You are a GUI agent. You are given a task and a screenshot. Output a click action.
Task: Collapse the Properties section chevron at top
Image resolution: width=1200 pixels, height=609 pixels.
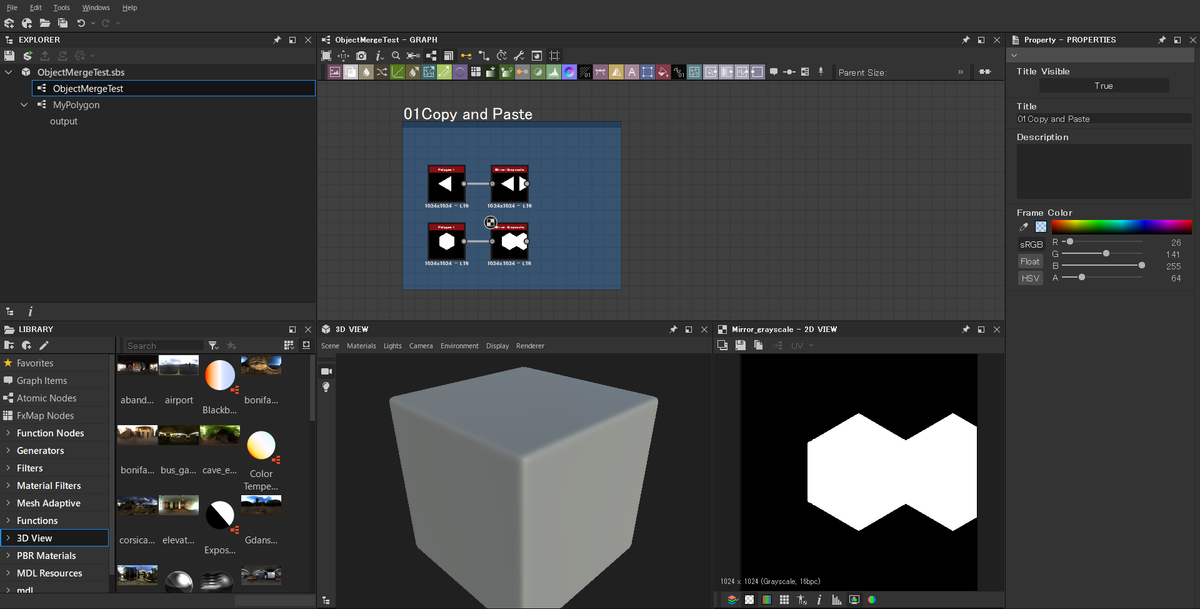[1014, 56]
